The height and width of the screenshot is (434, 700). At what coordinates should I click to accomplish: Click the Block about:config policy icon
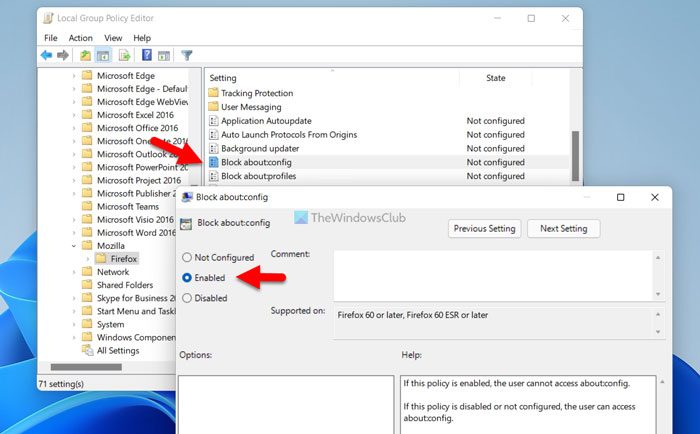[x=214, y=162]
